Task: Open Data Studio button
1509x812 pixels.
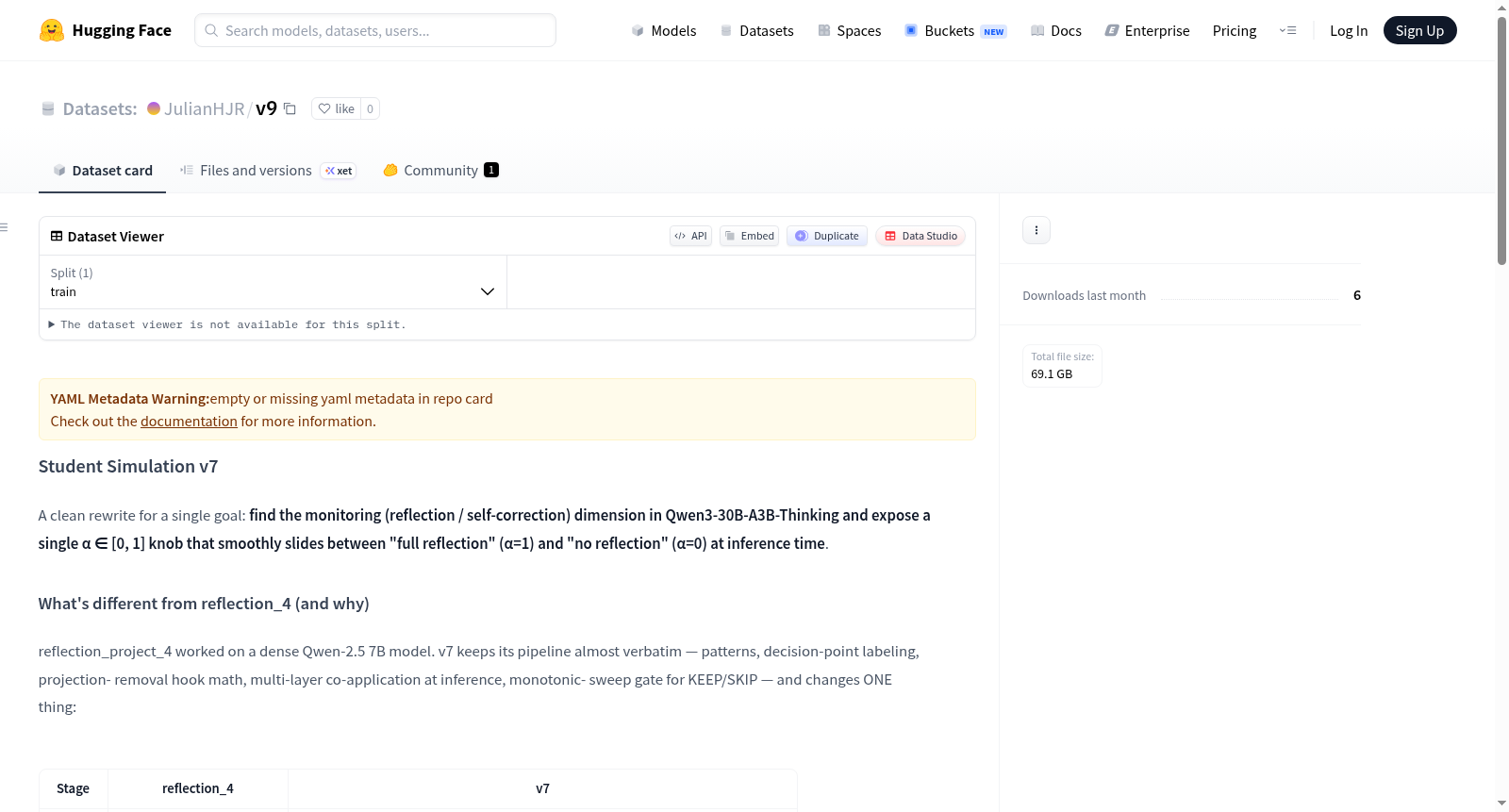Action: [x=920, y=236]
